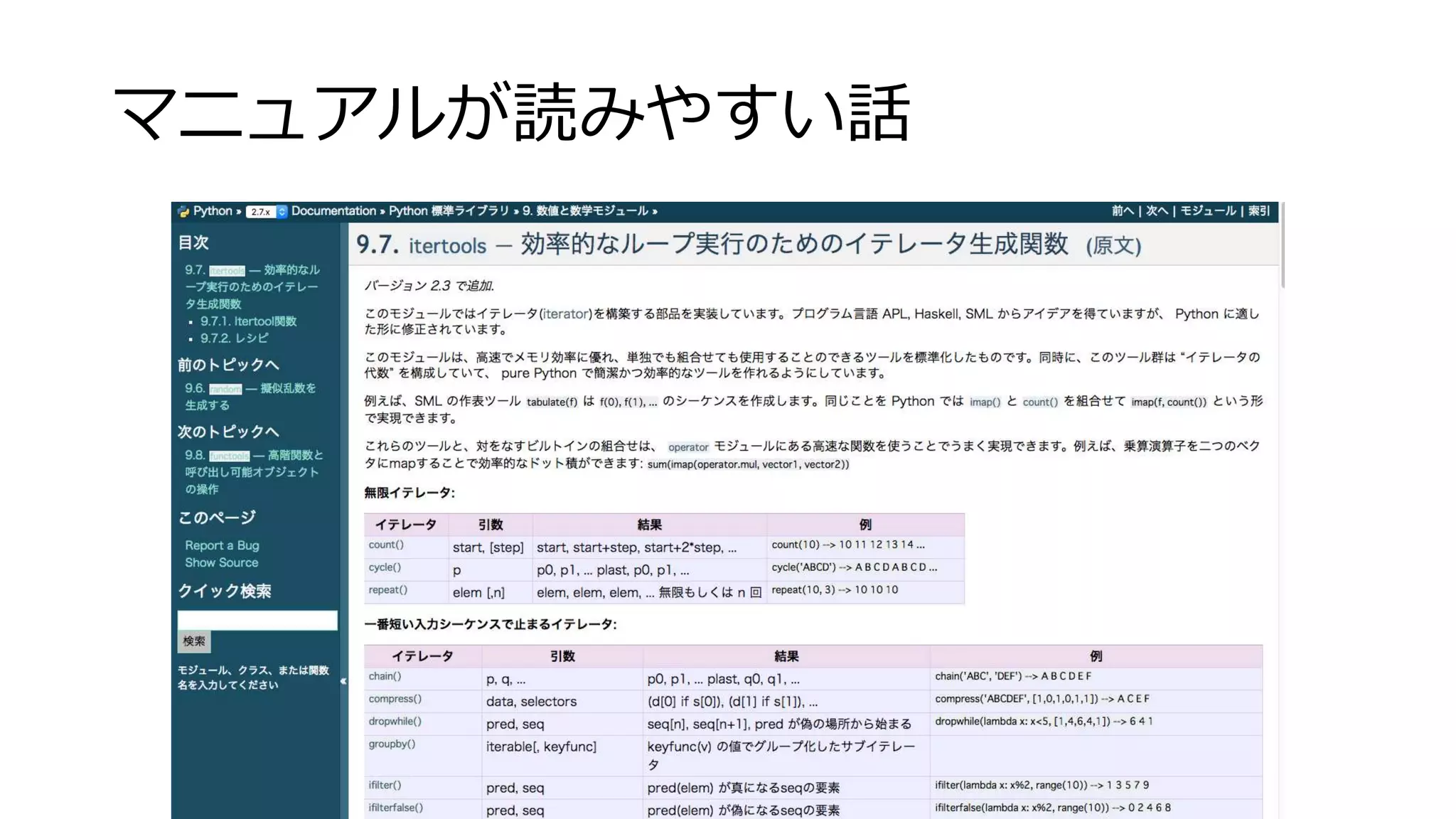Go to Python 標準ライブラリ breadcrumb
Image resolution: width=1456 pixels, height=819 pixels.
click(x=449, y=211)
